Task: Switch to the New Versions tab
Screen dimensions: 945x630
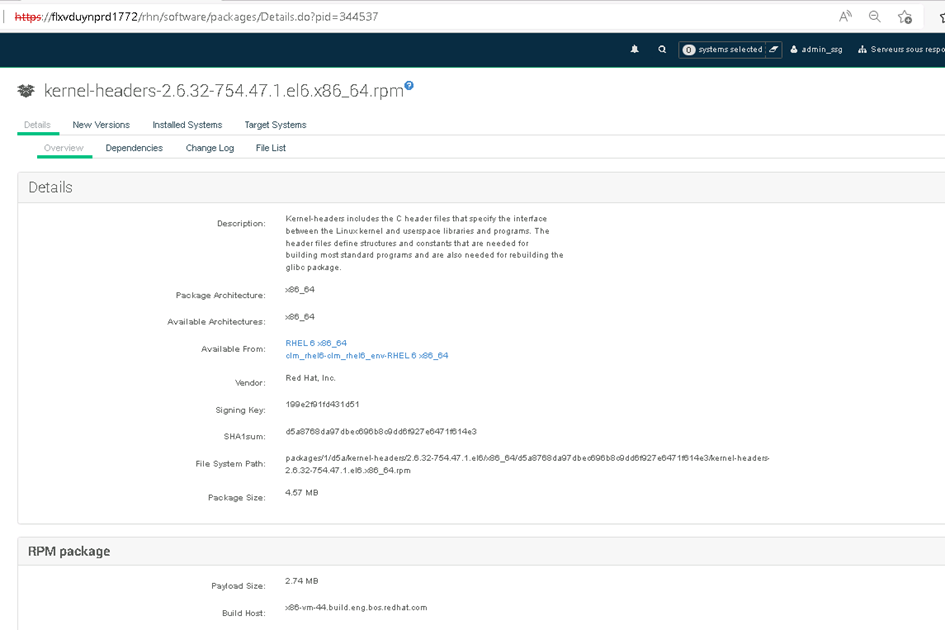Action: 101,125
